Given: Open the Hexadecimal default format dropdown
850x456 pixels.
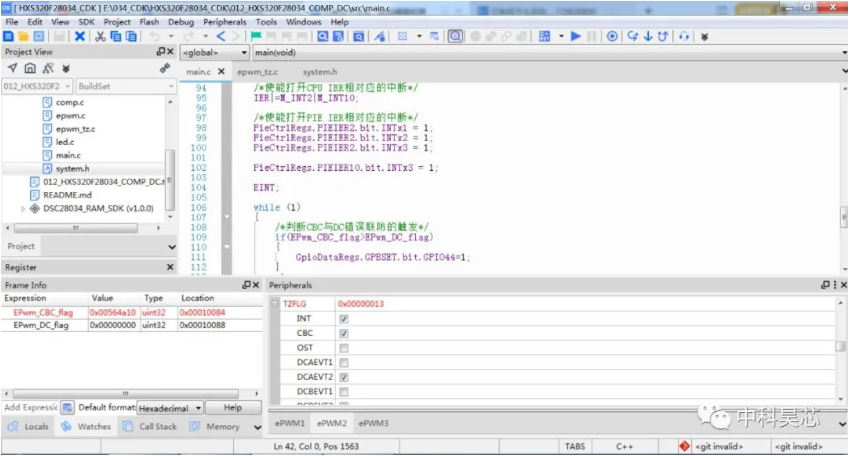Looking at the screenshot, I should pyautogui.click(x=170, y=408).
